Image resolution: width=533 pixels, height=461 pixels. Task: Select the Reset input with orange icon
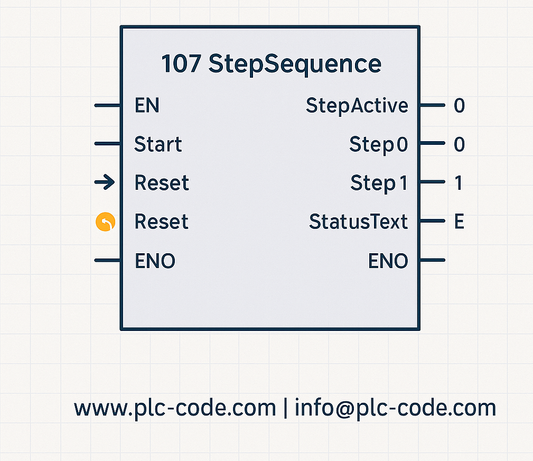[x=161, y=222]
